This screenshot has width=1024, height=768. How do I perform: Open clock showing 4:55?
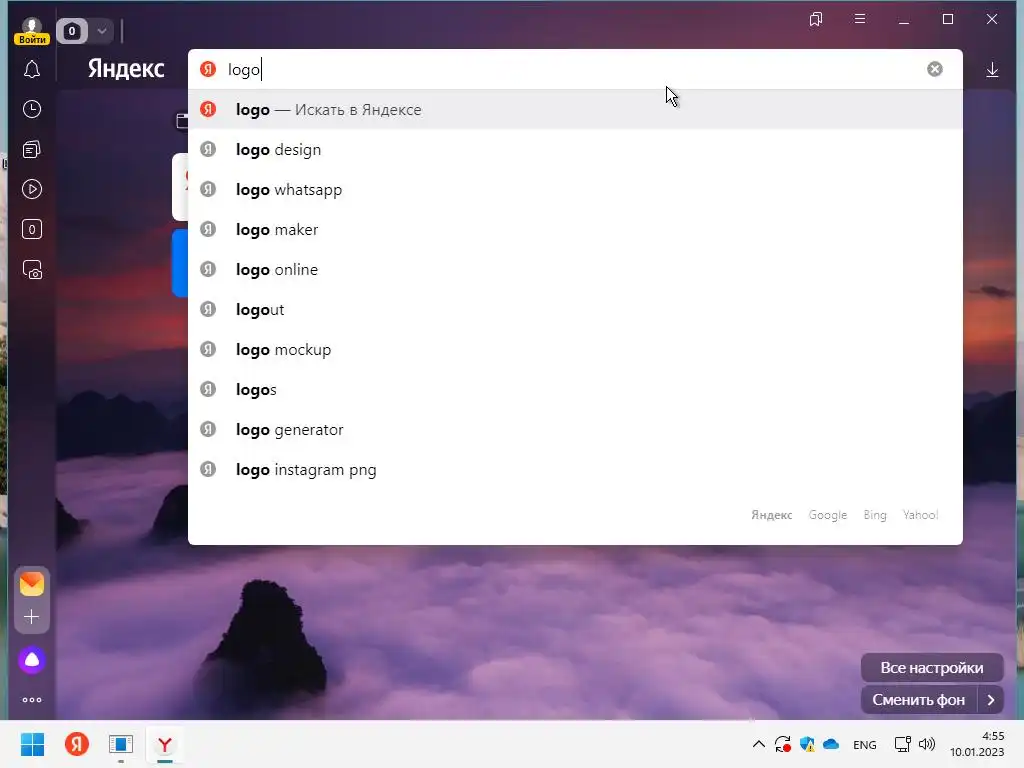coord(977,744)
